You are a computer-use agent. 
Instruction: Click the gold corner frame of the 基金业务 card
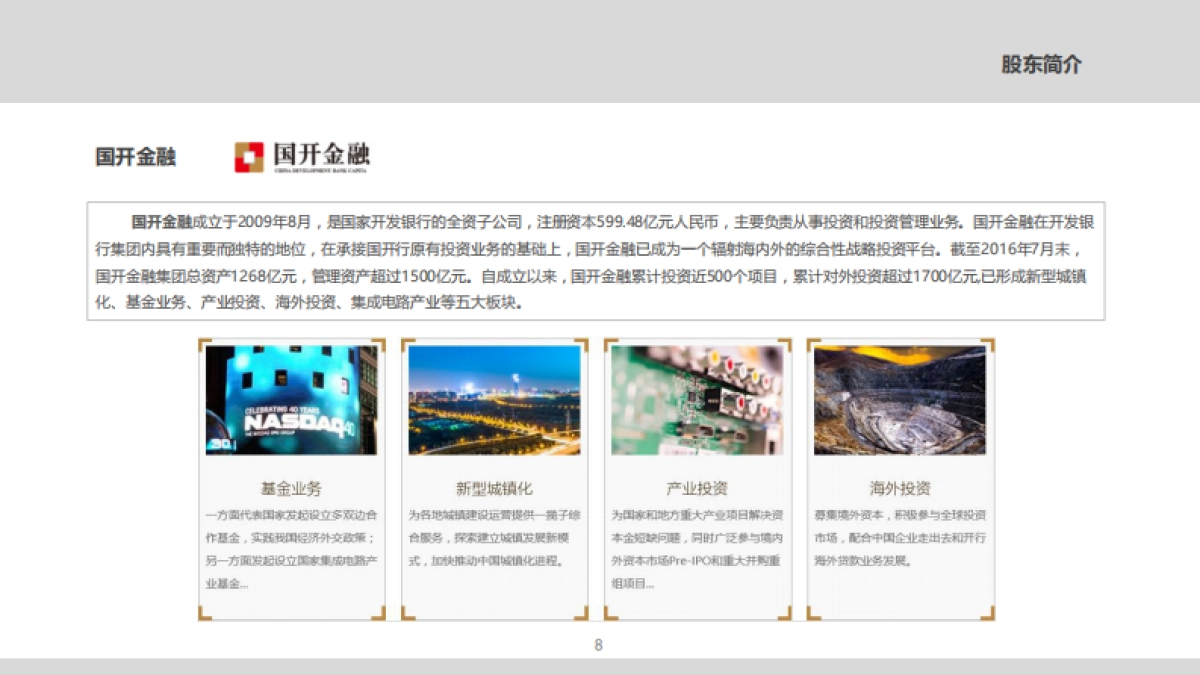204,343
